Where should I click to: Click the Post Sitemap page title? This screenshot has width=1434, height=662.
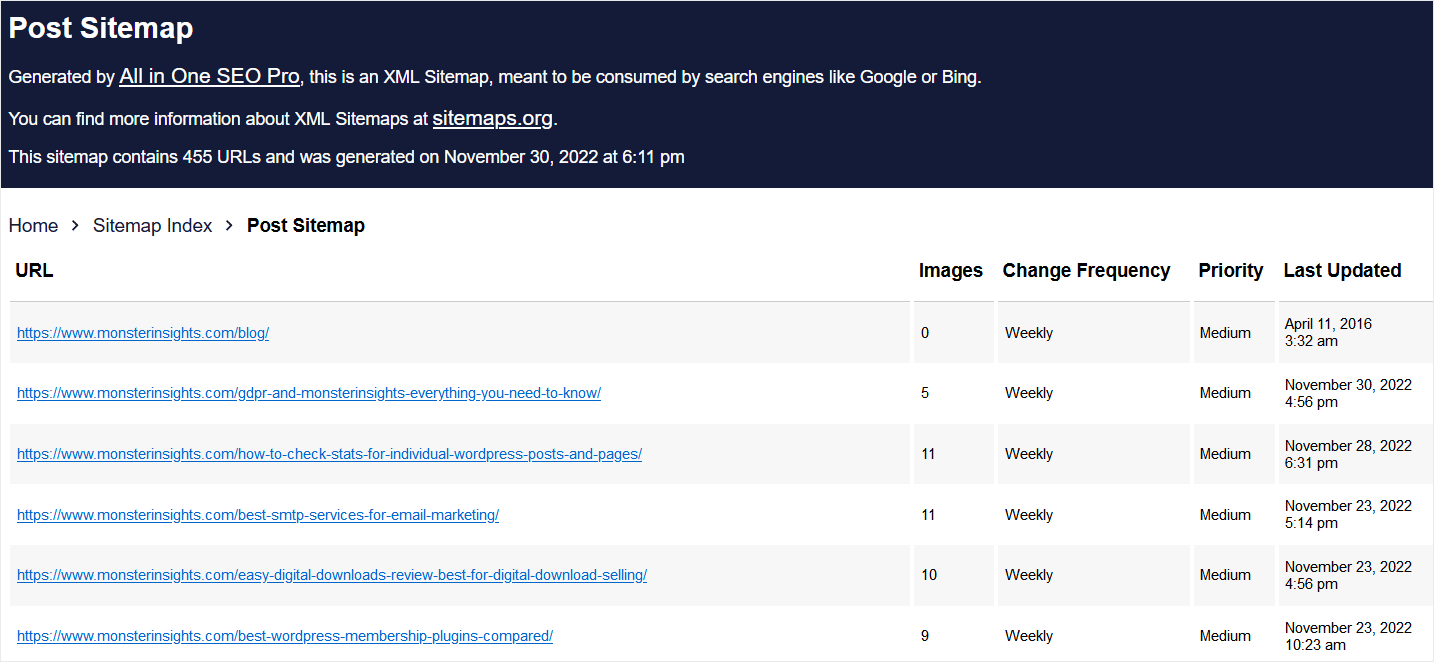[99, 28]
